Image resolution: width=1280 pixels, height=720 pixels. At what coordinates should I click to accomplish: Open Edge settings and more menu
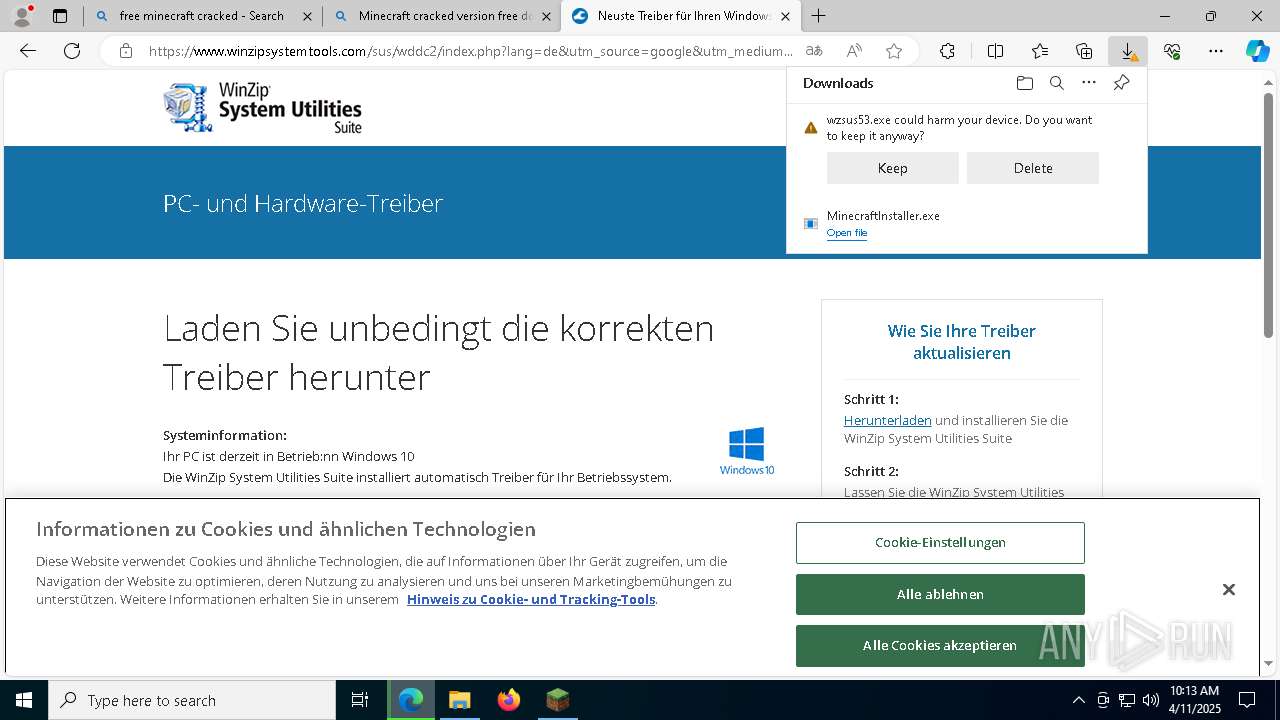[1216, 51]
